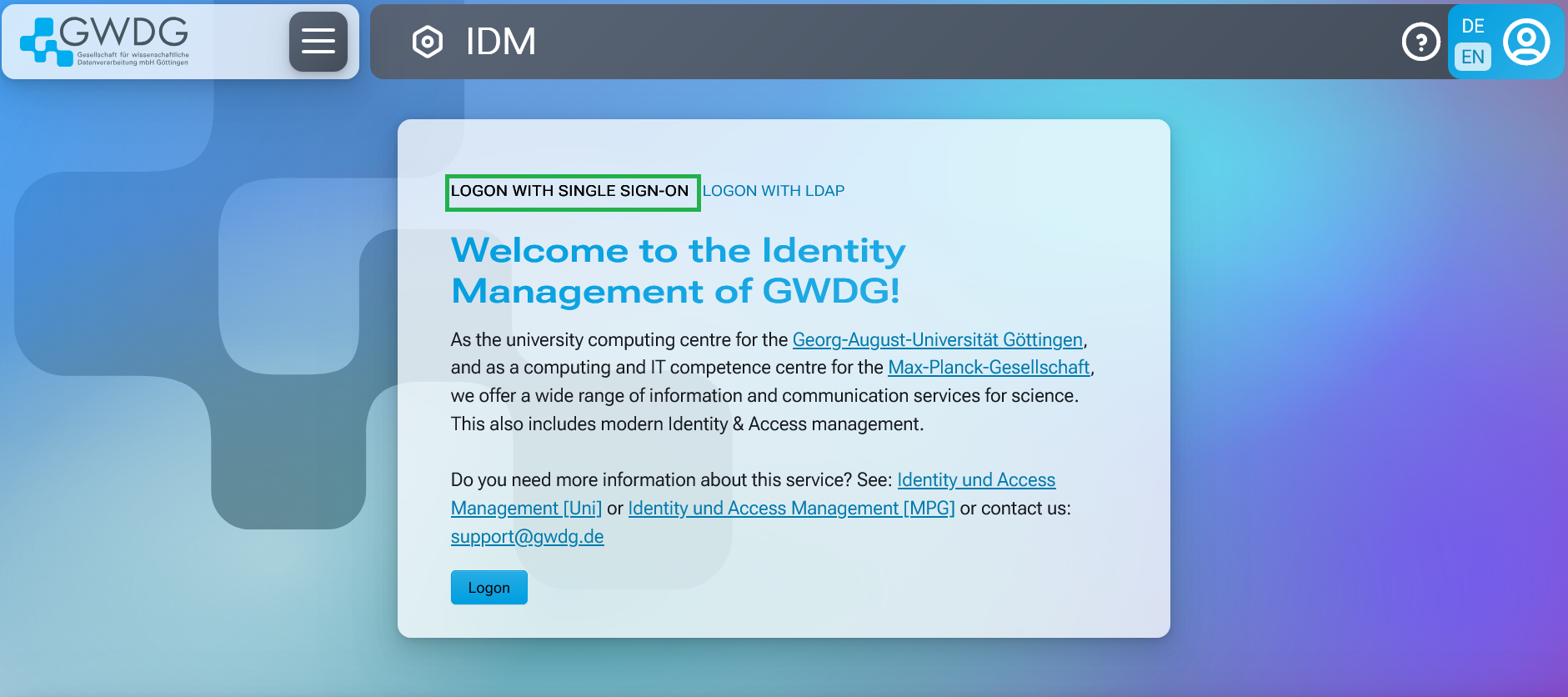Screen dimensions: 1568x697
Task: Open the Max-Planck-Gesellschaft link
Action: (989, 367)
